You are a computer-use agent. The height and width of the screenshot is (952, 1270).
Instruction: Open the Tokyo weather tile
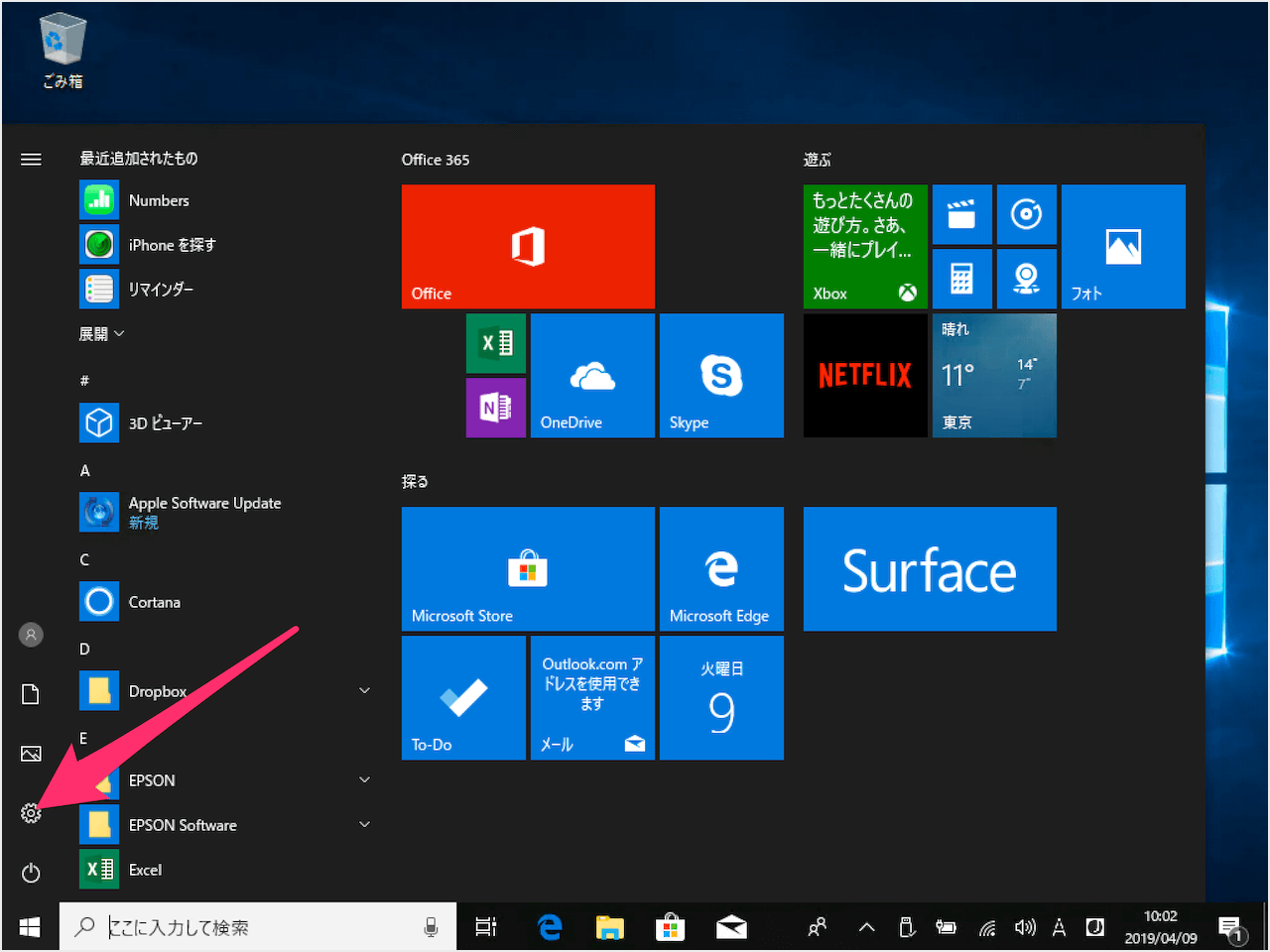pos(994,375)
